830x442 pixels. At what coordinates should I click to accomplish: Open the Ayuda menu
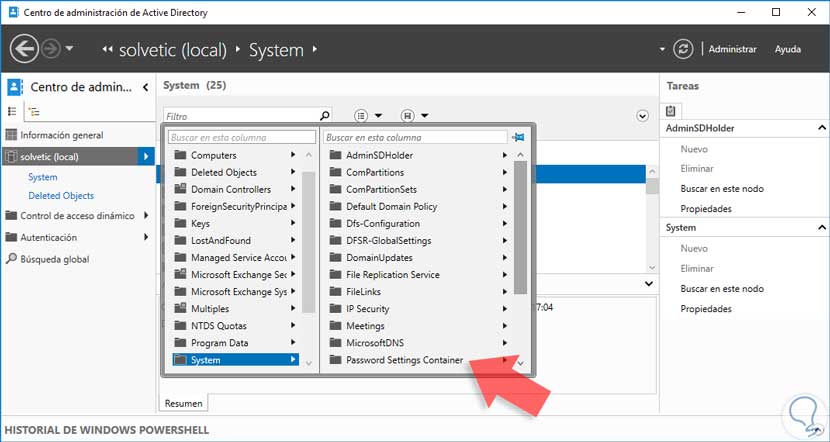pos(788,49)
